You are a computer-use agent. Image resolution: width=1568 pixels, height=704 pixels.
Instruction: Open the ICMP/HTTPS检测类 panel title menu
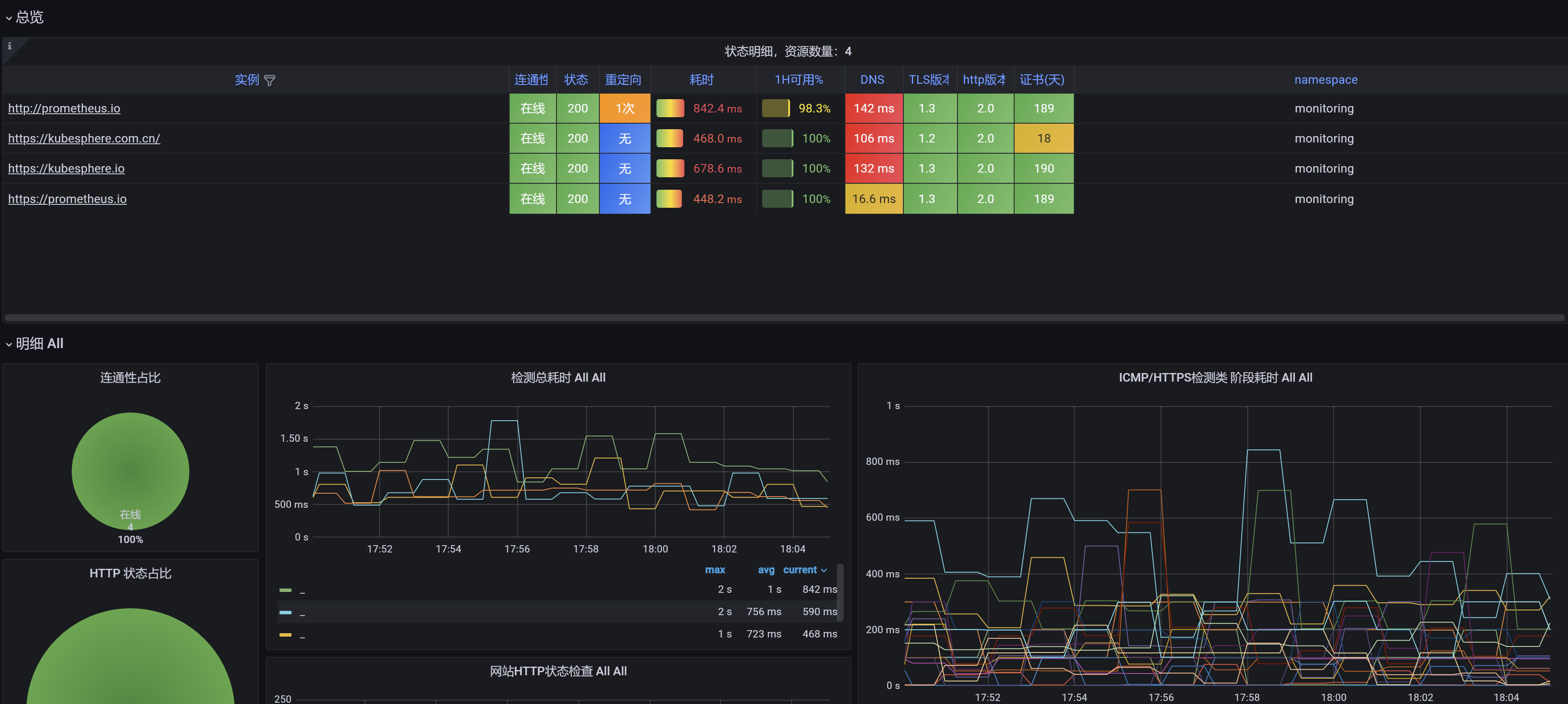pos(1215,377)
